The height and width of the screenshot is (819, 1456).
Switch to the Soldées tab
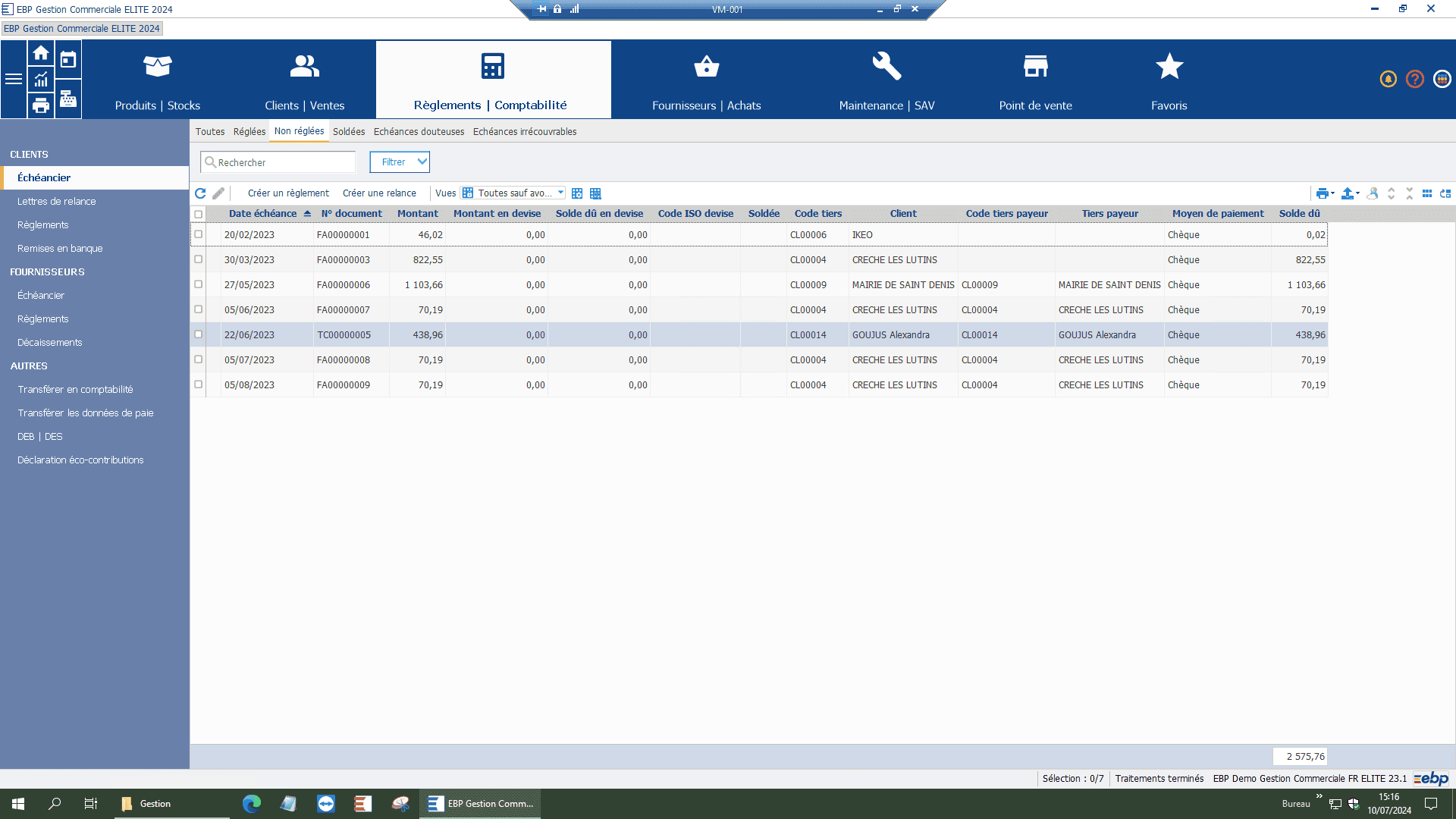pyautogui.click(x=349, y=132)
